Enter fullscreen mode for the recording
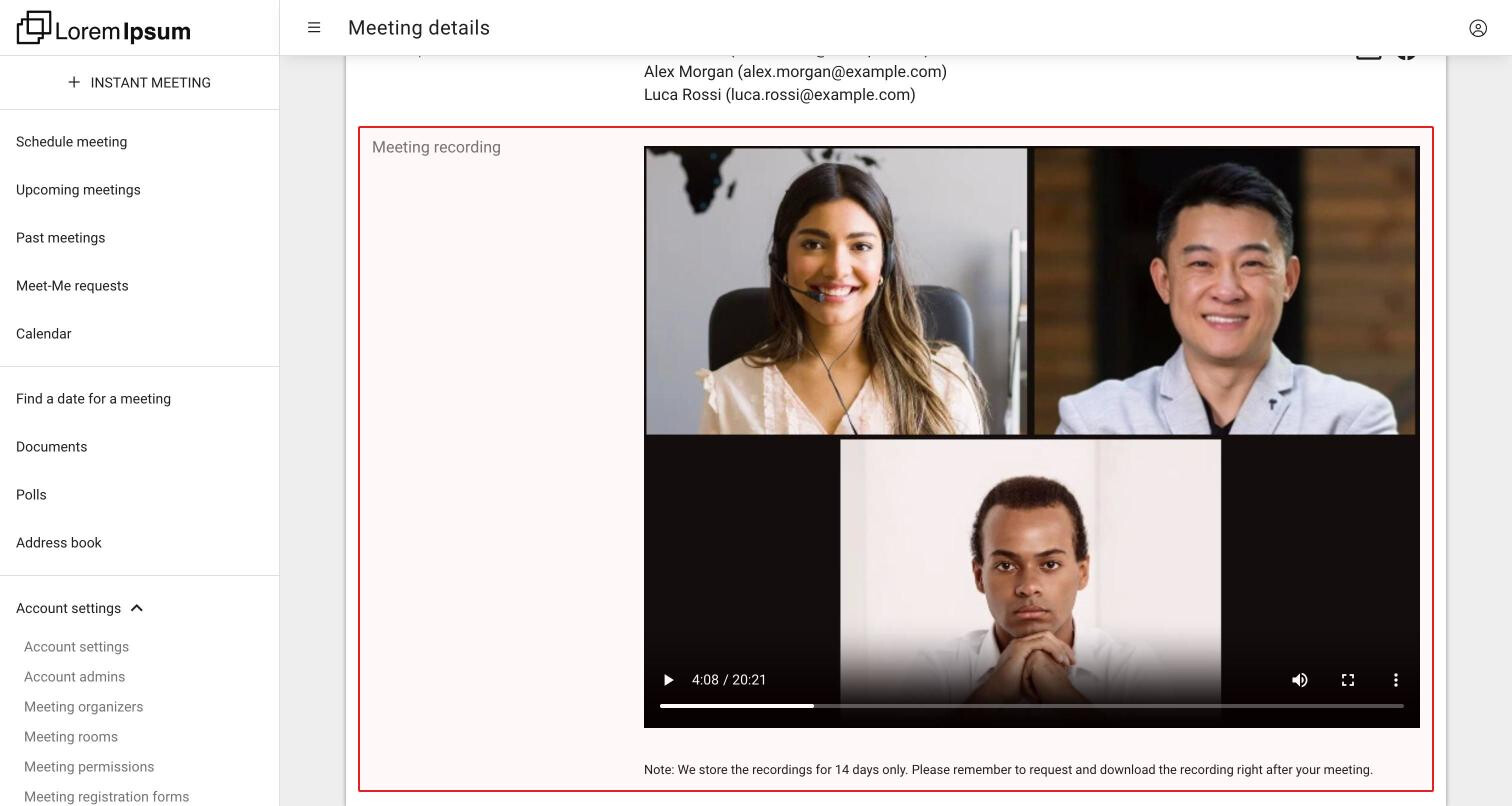 [x=1348, y=680]
